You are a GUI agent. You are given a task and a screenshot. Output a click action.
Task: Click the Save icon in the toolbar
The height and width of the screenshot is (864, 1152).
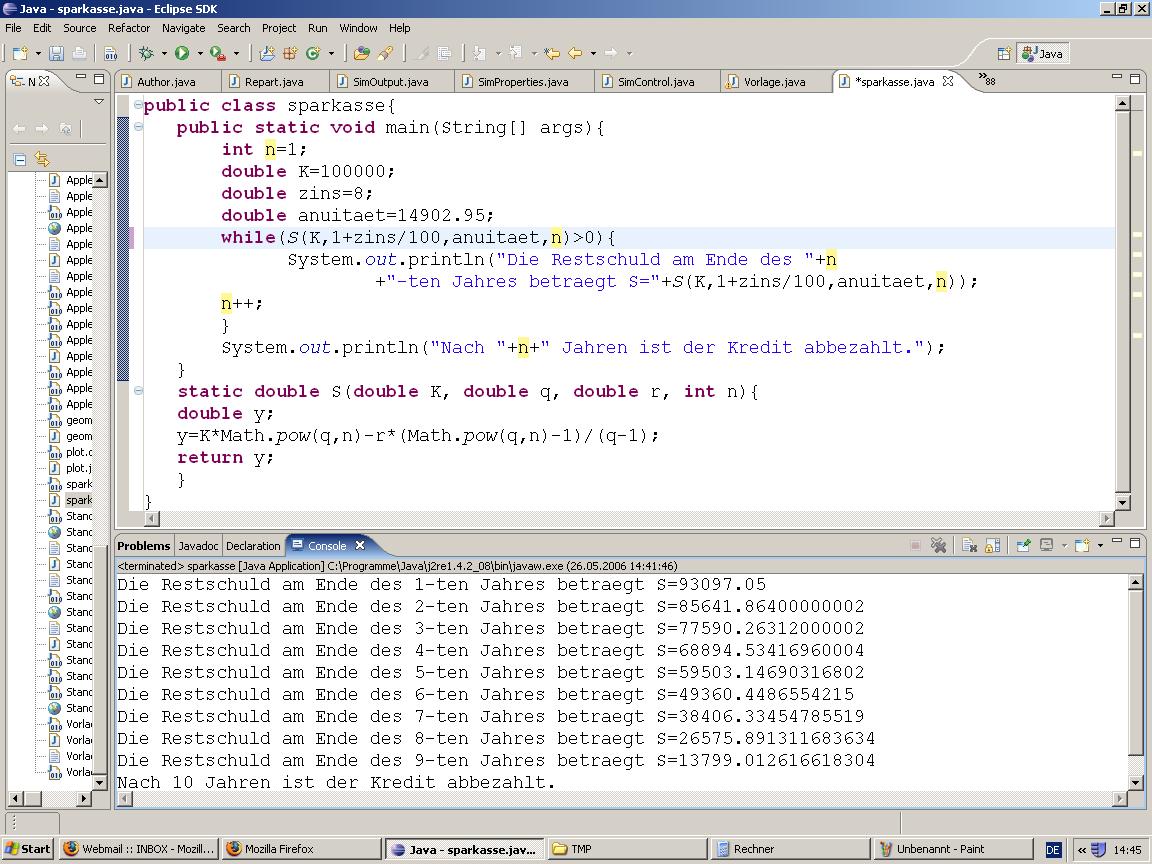coord(57,53)
